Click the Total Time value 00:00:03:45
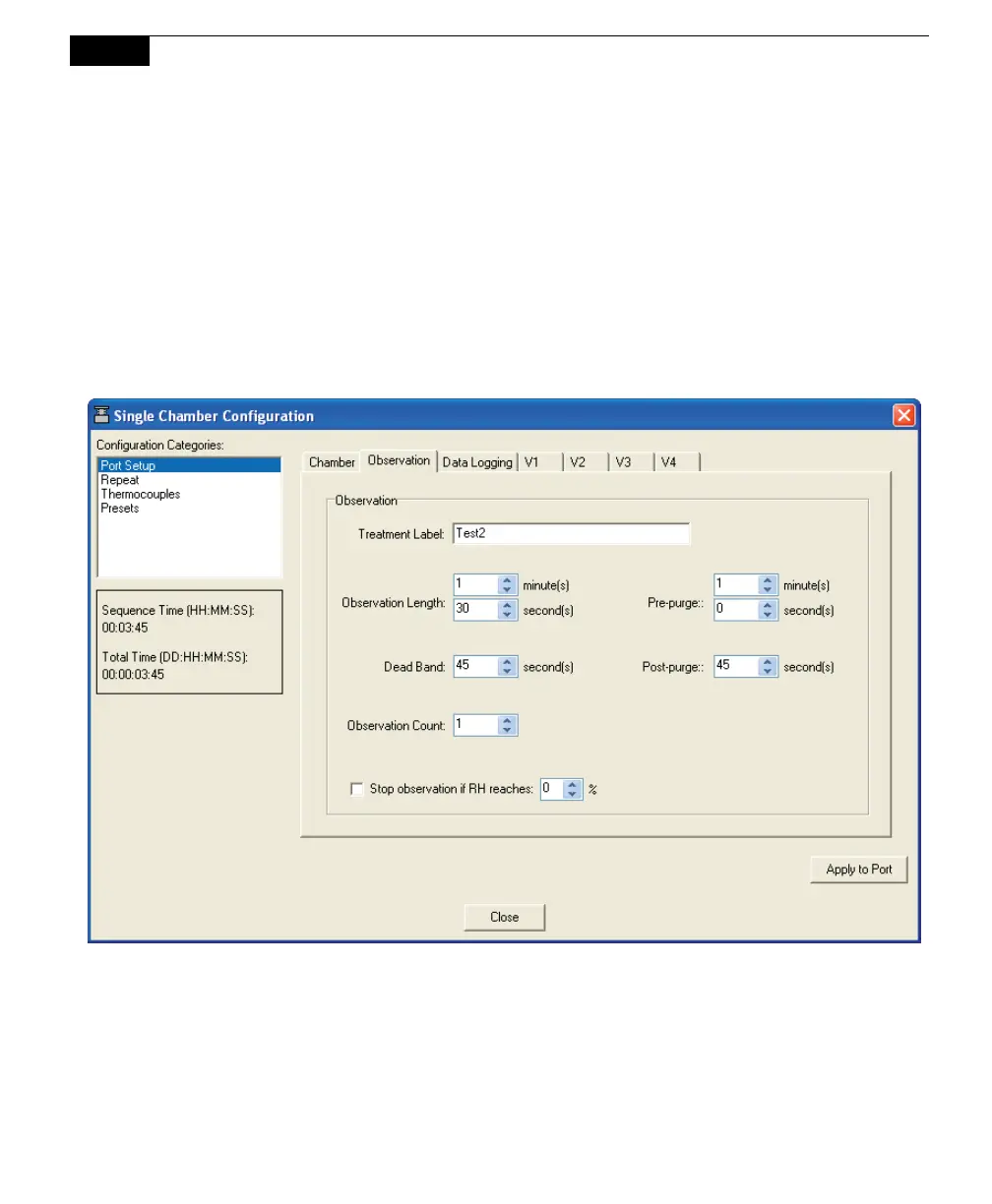 click(133, 674)
